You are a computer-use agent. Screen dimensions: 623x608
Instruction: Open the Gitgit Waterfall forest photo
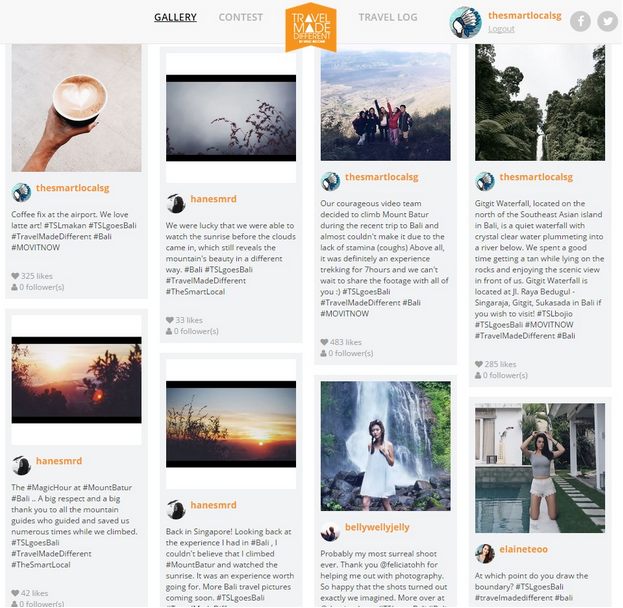(540, 103)
